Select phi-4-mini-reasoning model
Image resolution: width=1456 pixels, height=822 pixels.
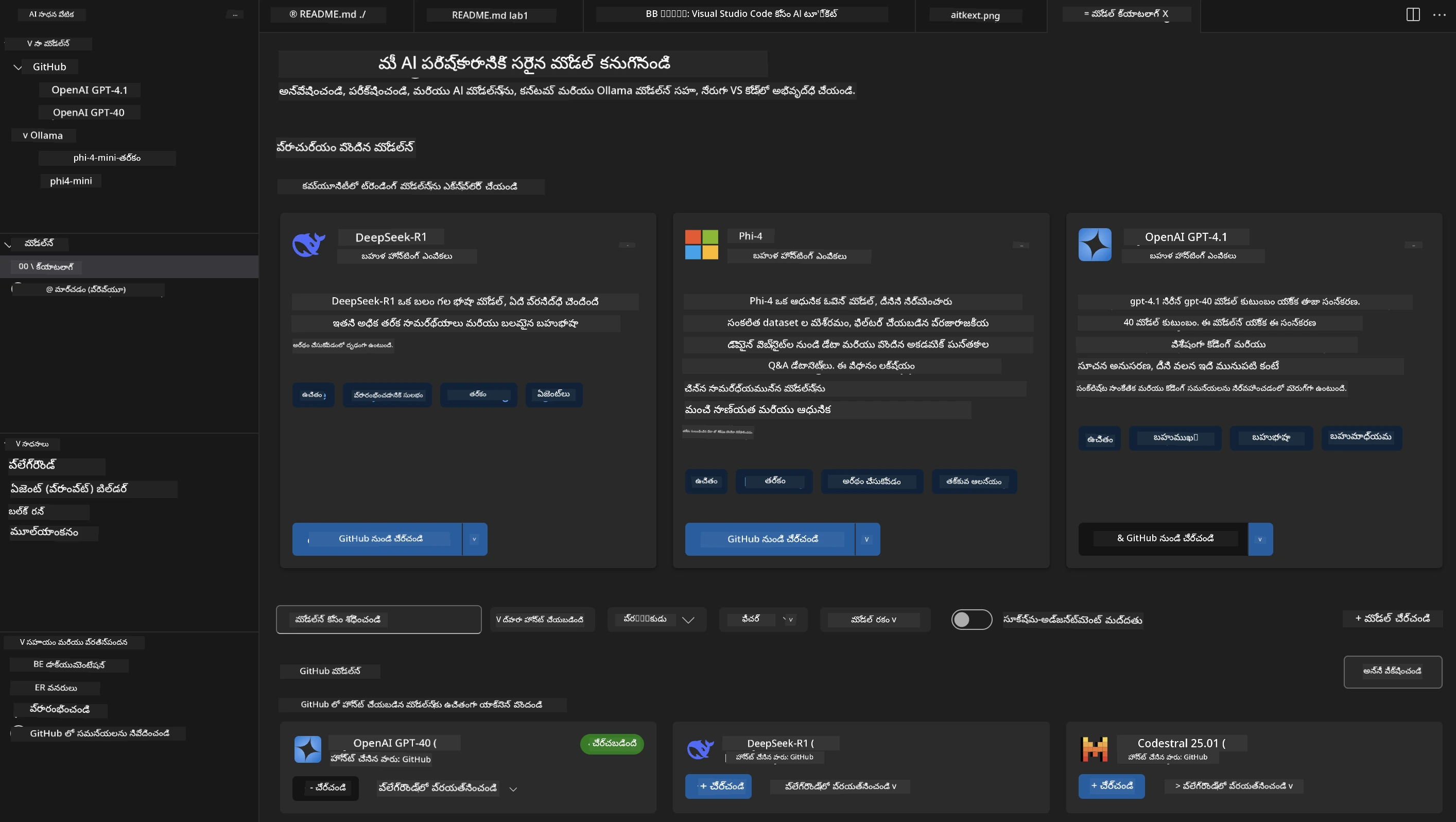pyautogui.click(x=107, y=158)
